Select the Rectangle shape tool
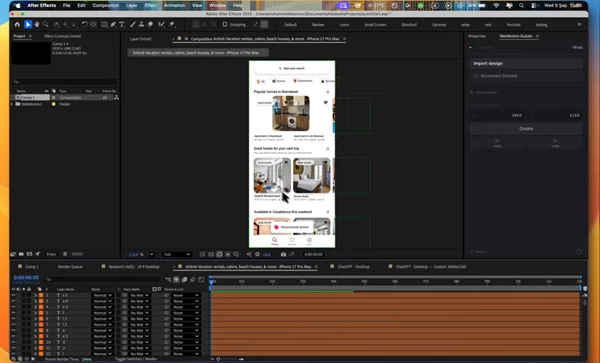This screenshot has height=363, width=600. coord(104,24)
